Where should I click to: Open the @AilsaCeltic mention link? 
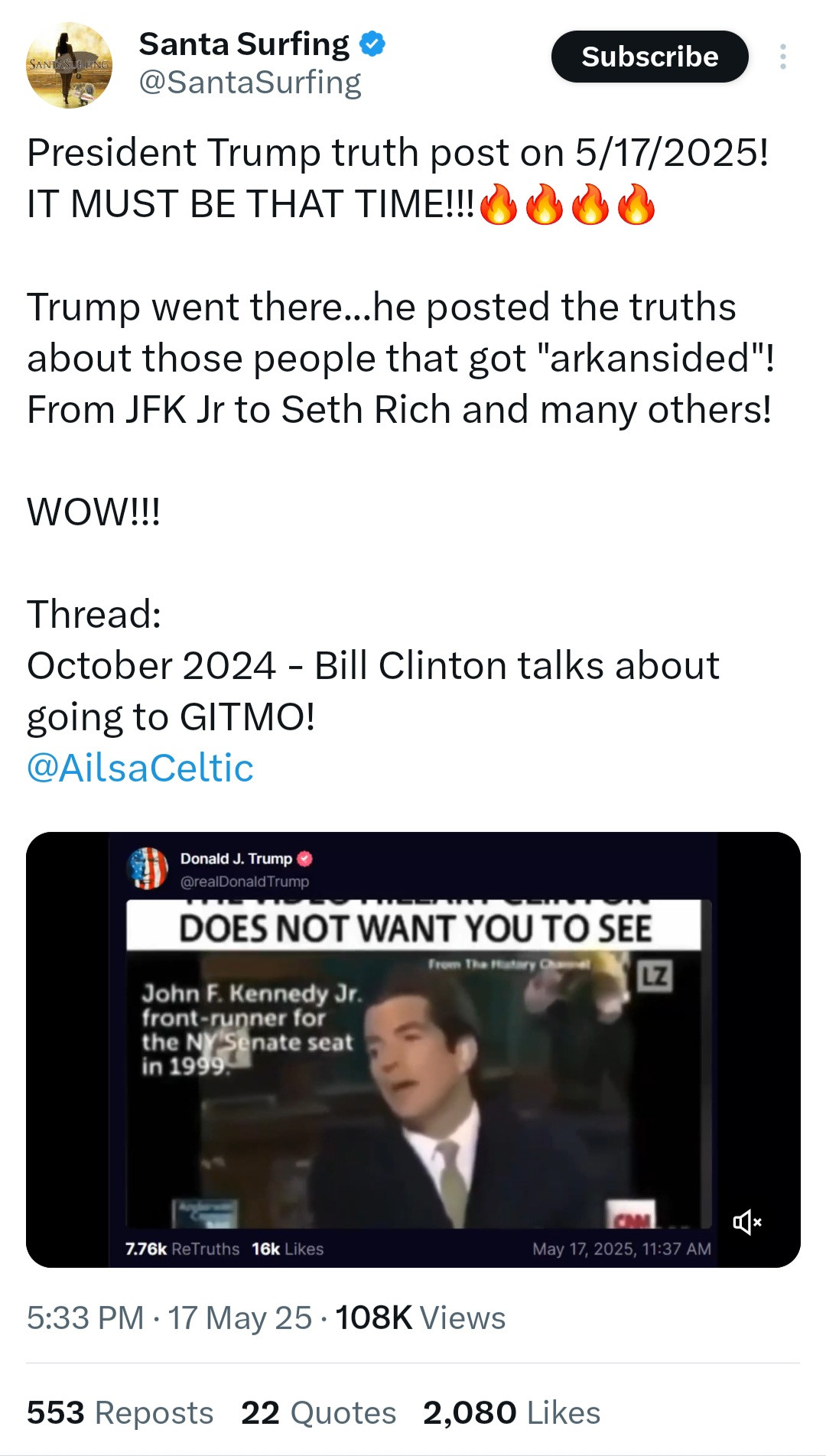(140, 768)
